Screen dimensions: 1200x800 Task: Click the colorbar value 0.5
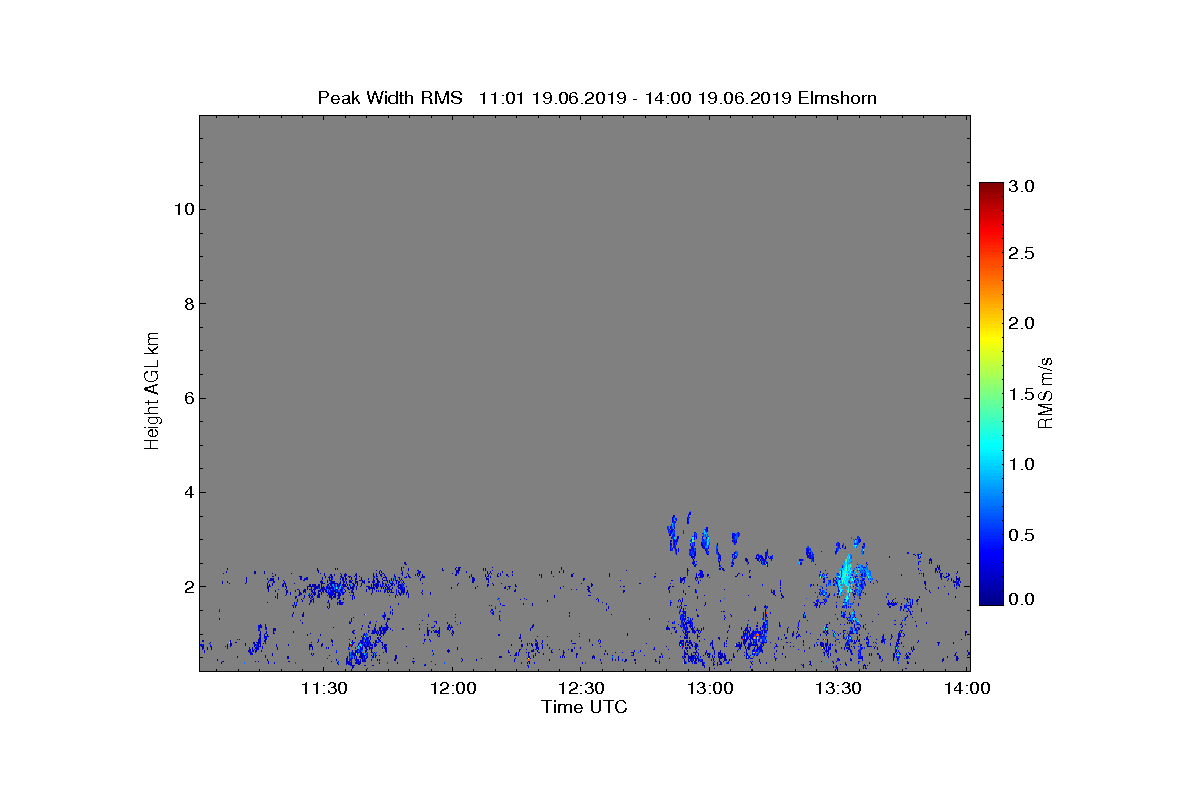[x=1021, y=535]
